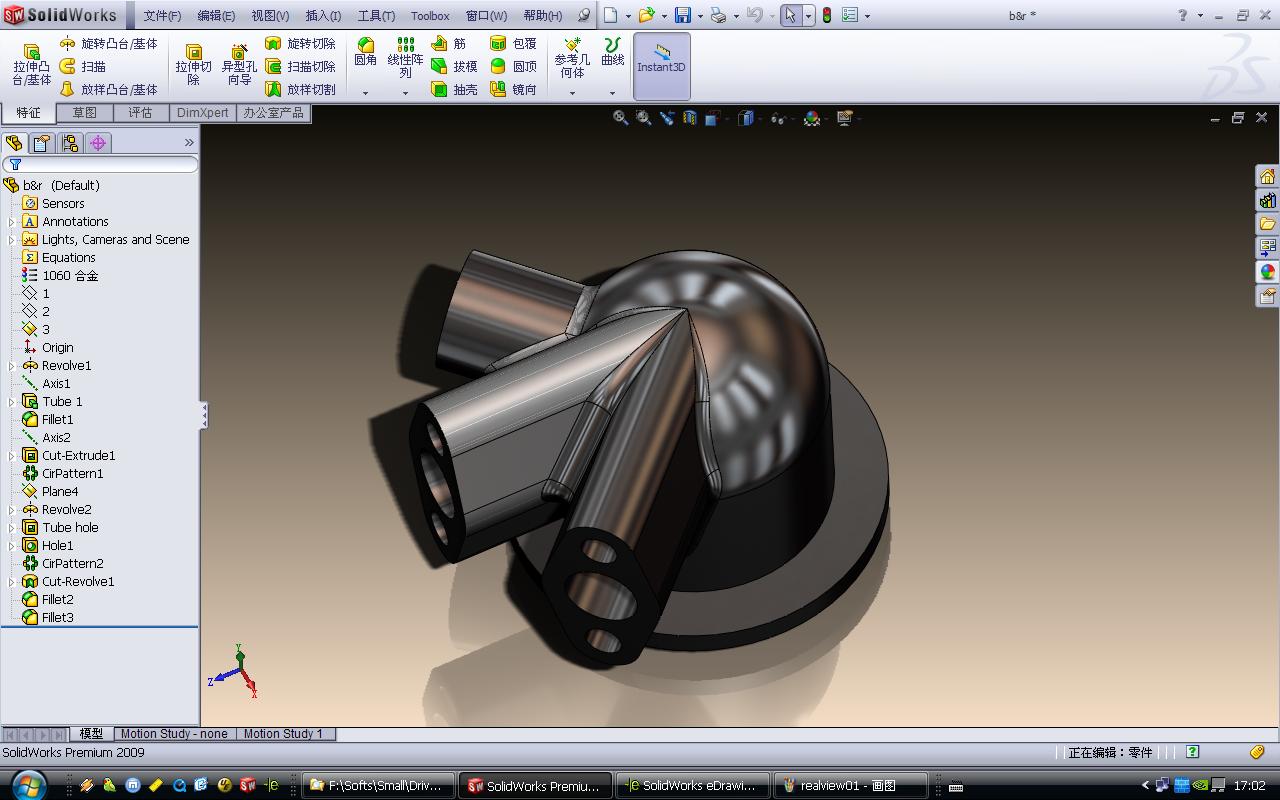This screenshot has width=1280, height=800.
Task: Click the New document icon
Action: coord(610,15)
